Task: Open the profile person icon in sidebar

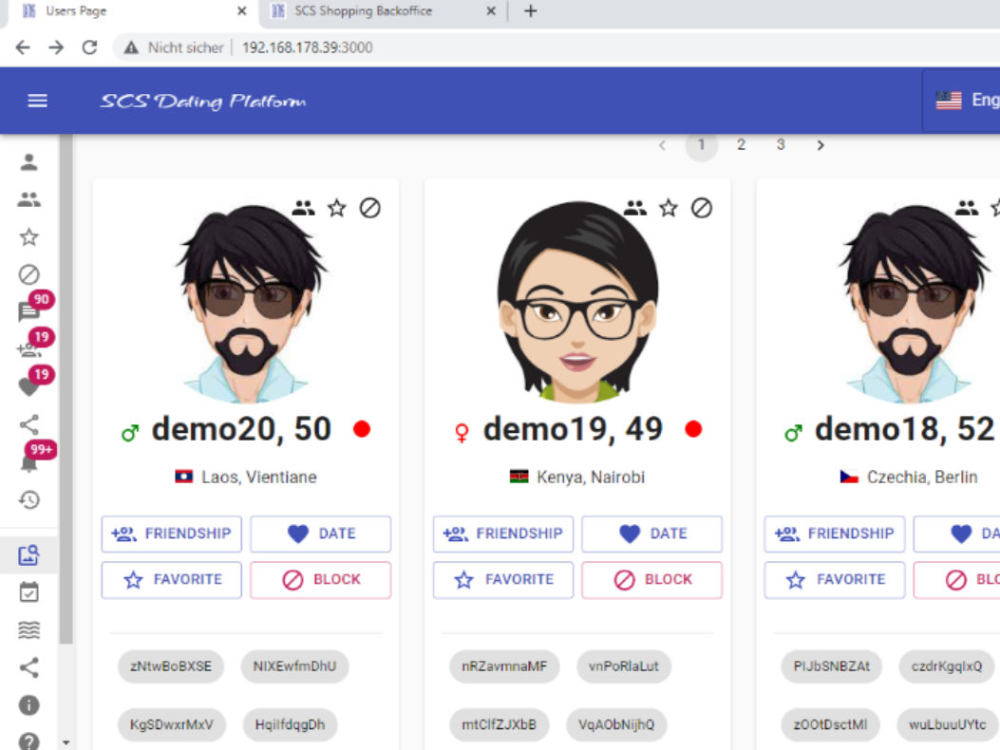Action: point(29,162)
